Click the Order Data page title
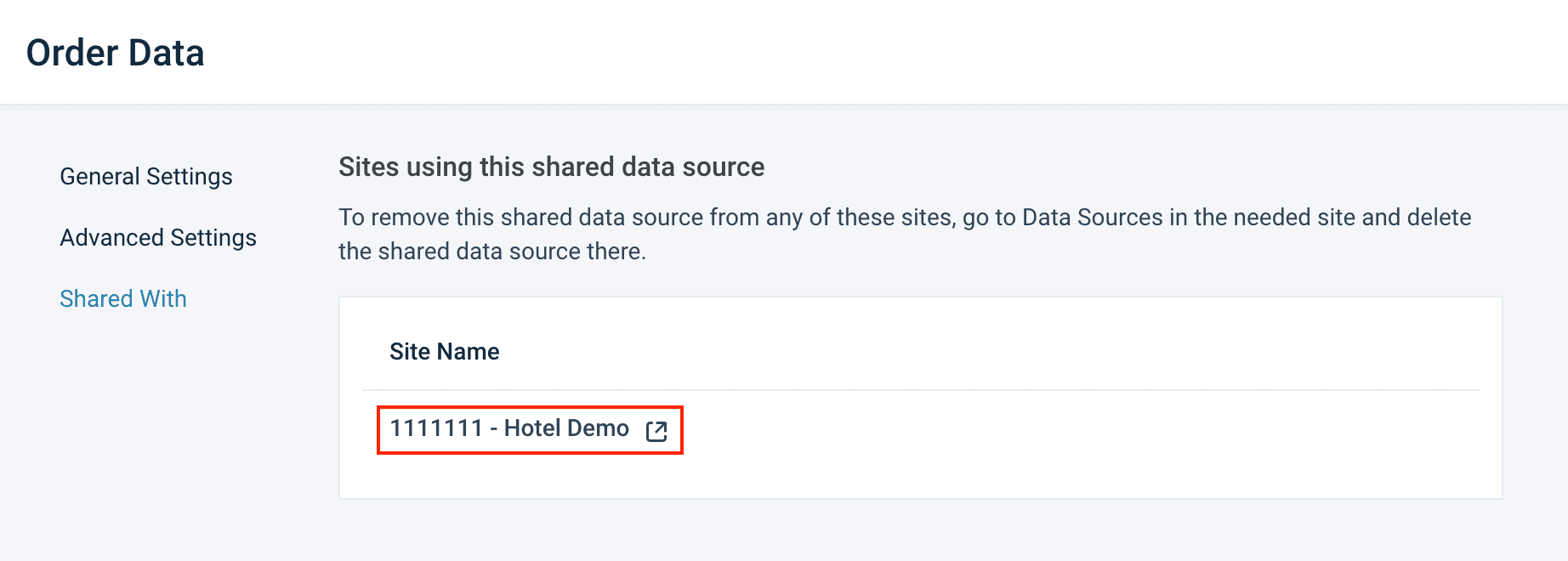The width and height of the screenshot is (1568, 561). point(115,53)
